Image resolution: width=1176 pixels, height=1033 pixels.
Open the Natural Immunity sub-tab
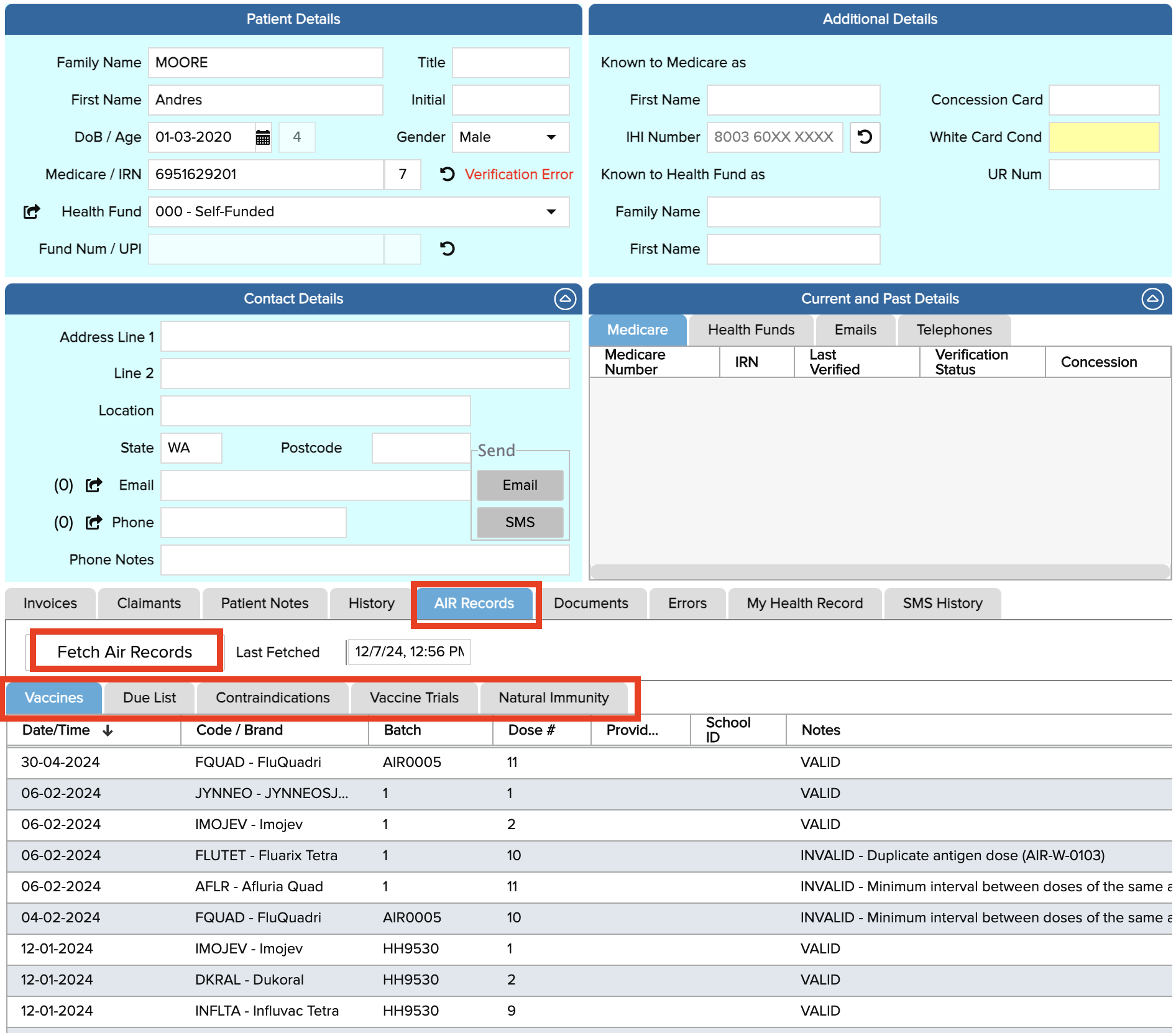click(554, 698)
